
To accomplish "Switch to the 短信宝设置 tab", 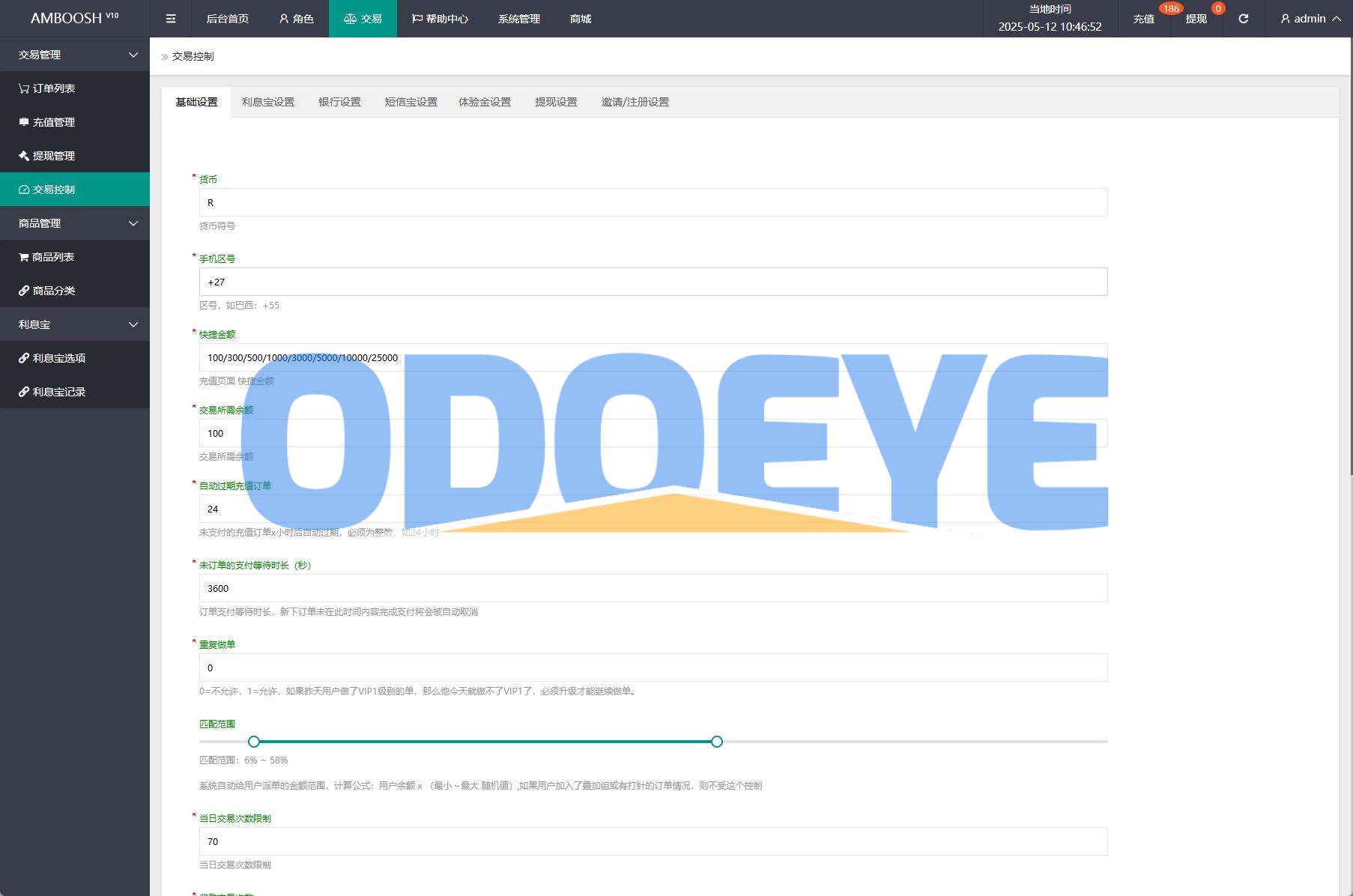I will [x=411, y=102].
